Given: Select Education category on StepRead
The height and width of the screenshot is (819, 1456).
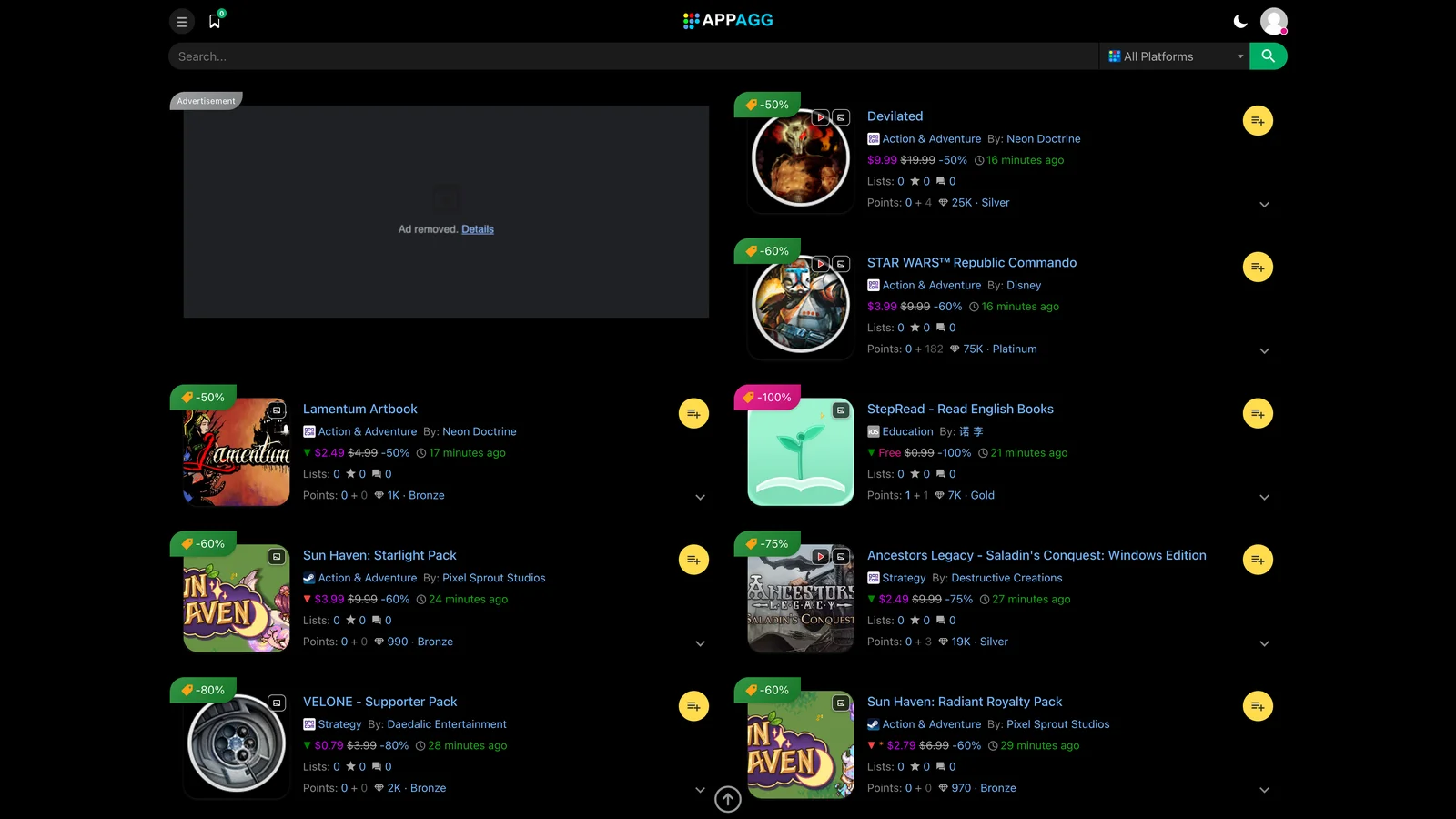Looking at the screenshot, I should point(907,432).
